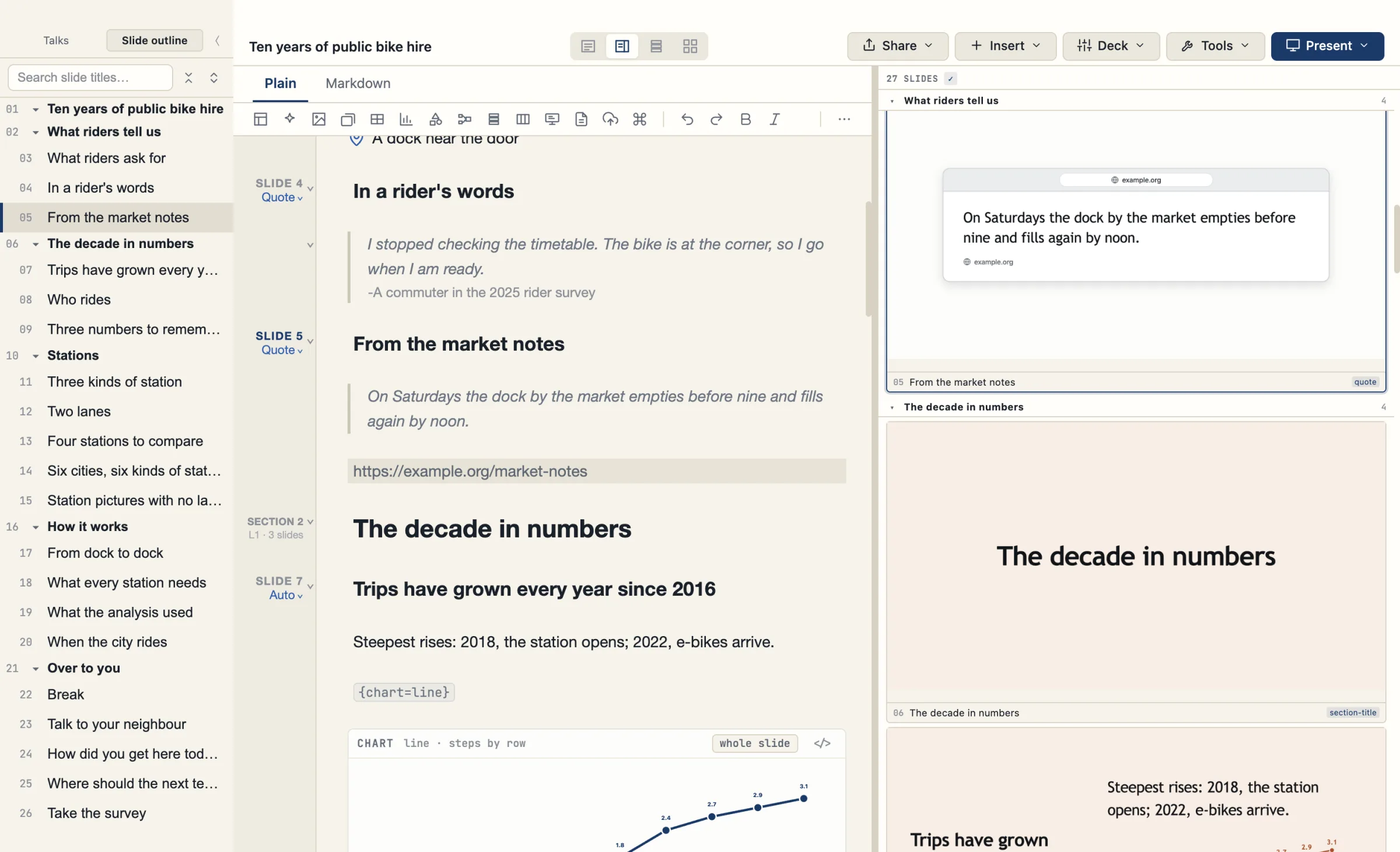Insert a chart with the bar chart icon
Viewport: 1400px width, 852px height.
tap(406, 119)
